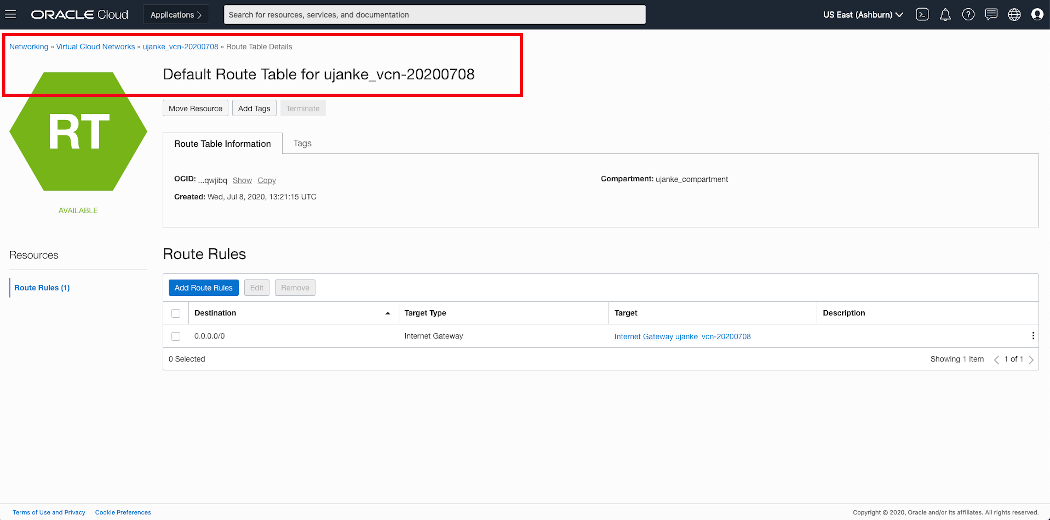Check the 0.0.0.0/0 route rule checkbox
Image resolution: width=1050 pixels, height=520 pixels.
tap(175, 337)
